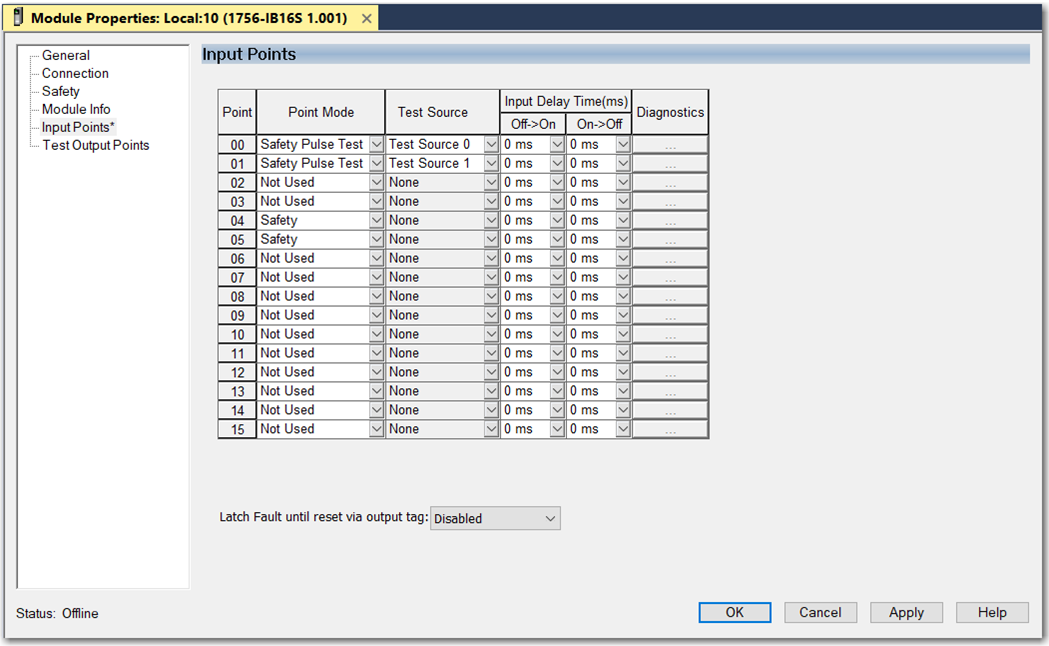Open Help for this dialog
This screenshot has width=1049, height=646.
[992, 612]
